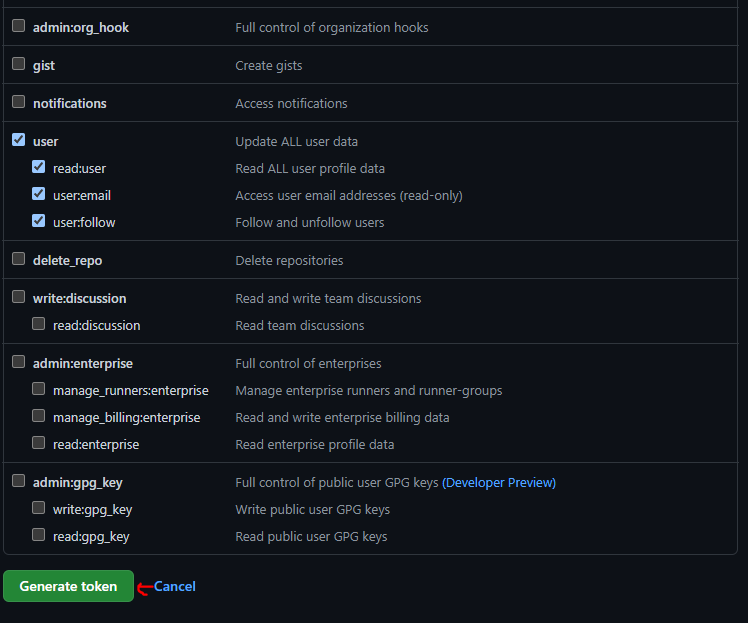Viewport: 748px width, 623px height.
Task: Uncheck the user scope checkbox
Action: (19, 140)
